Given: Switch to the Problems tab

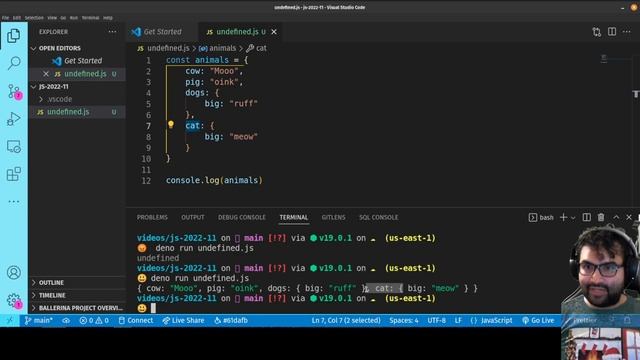Looking at the screenshot, I should pos(152,218).
